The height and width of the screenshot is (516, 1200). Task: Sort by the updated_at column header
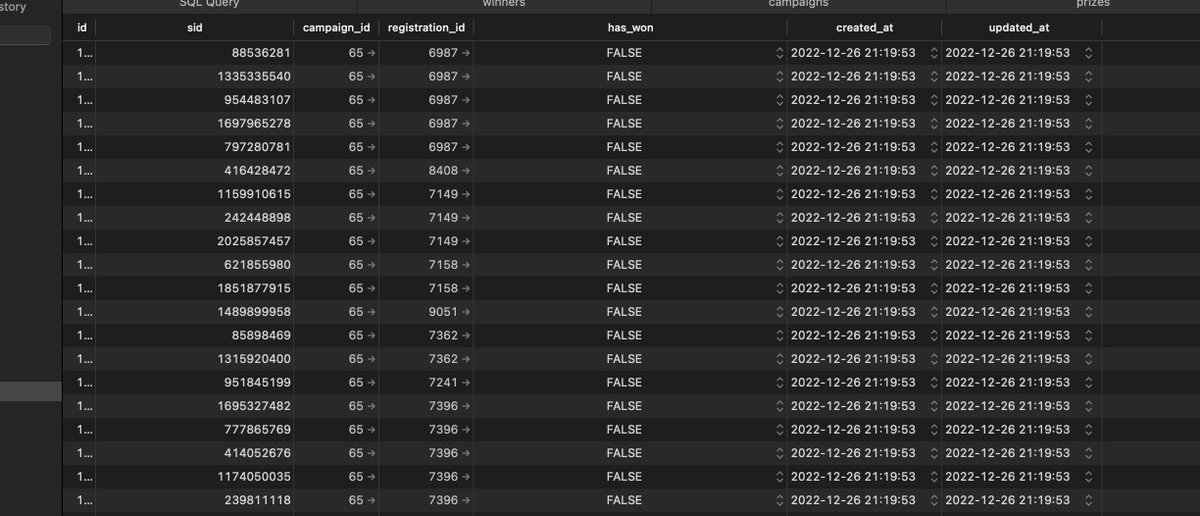[x=1019, y=28]
